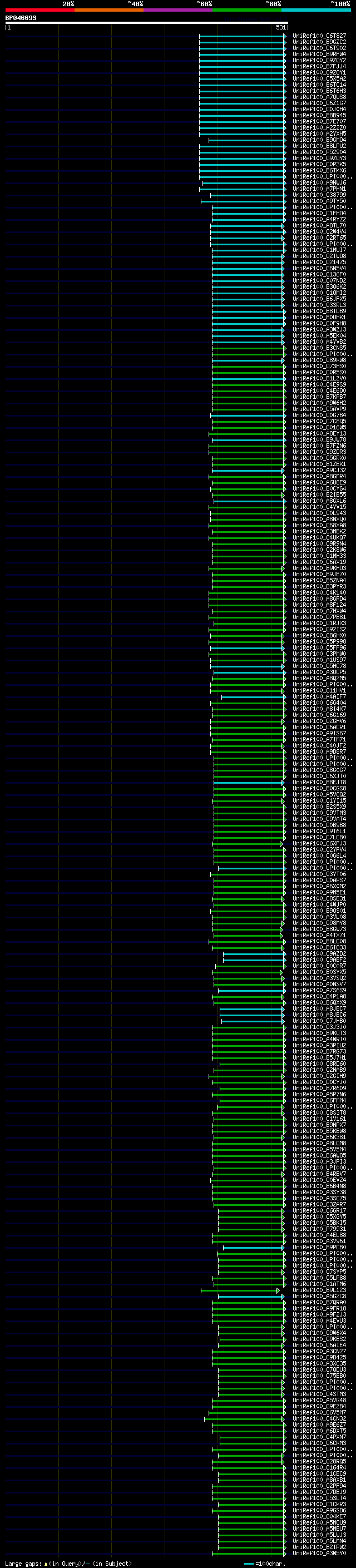Click the UniRef100_Q2W4V4 label
Screen dimensions: 356x1568
click(319, 231)
